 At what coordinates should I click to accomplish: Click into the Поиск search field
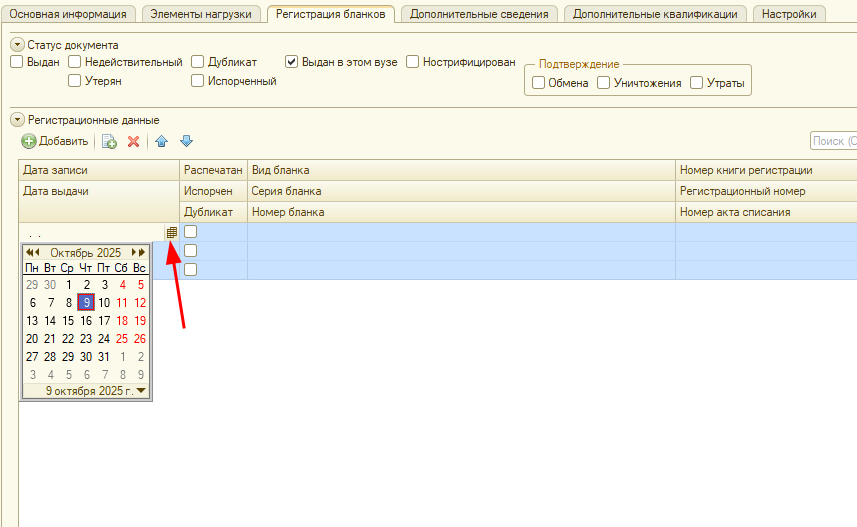click(x=833, y=142)
